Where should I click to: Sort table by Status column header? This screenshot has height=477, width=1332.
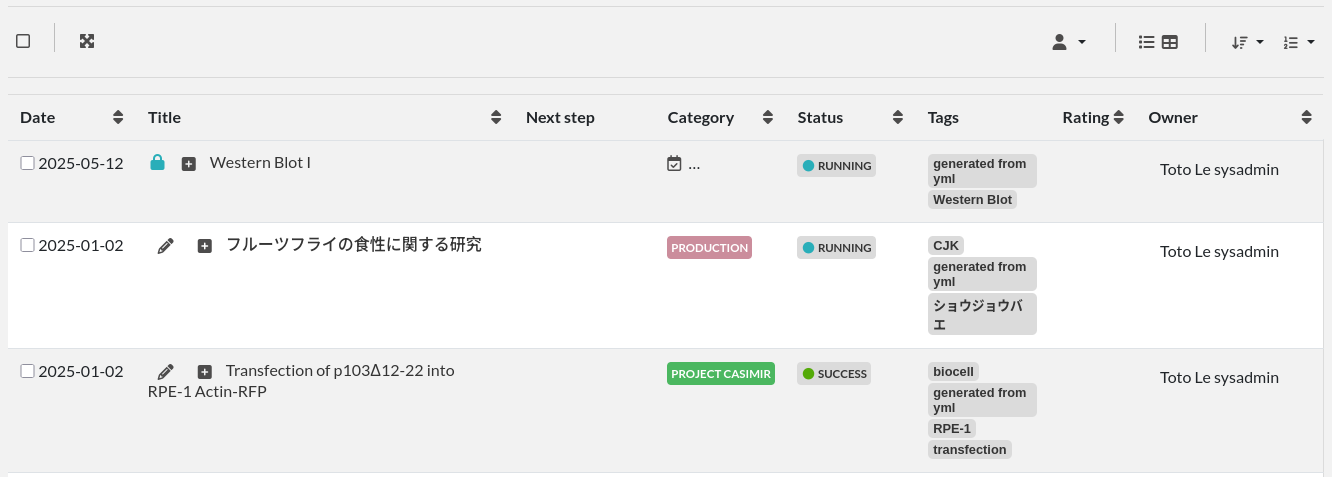tap(898, 117)
